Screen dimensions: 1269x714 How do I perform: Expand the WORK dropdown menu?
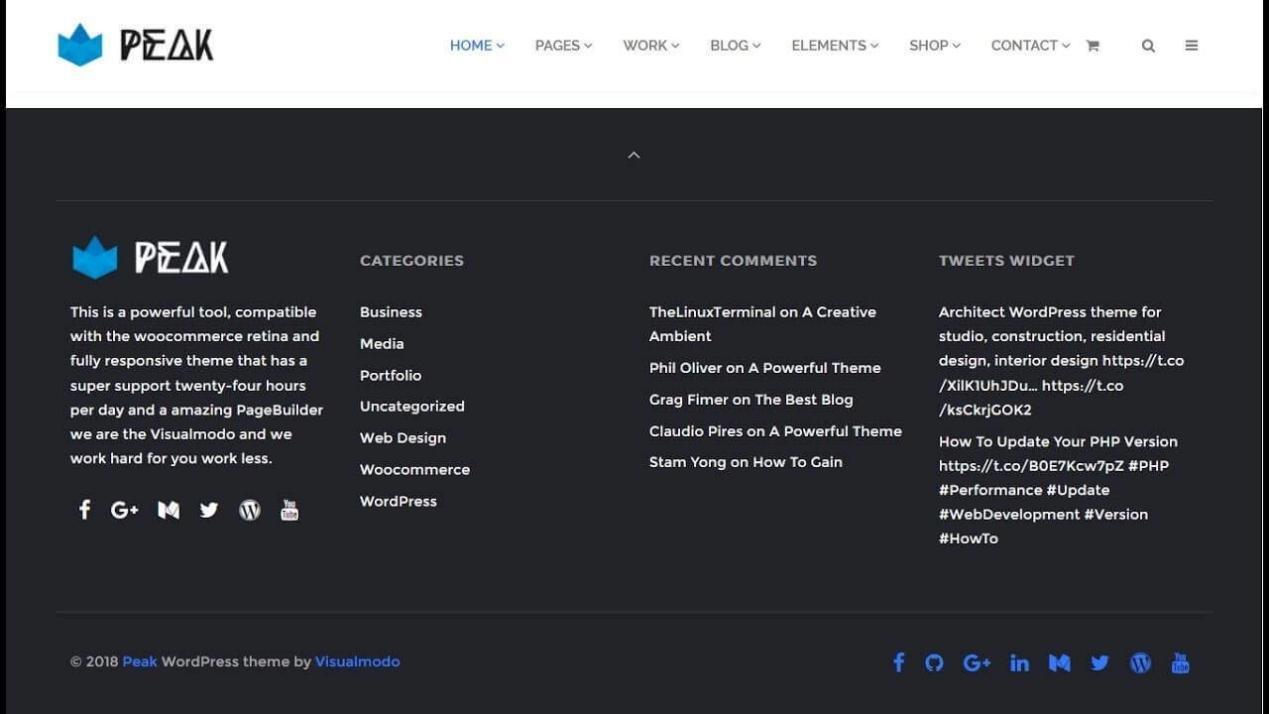coord(651,46)
